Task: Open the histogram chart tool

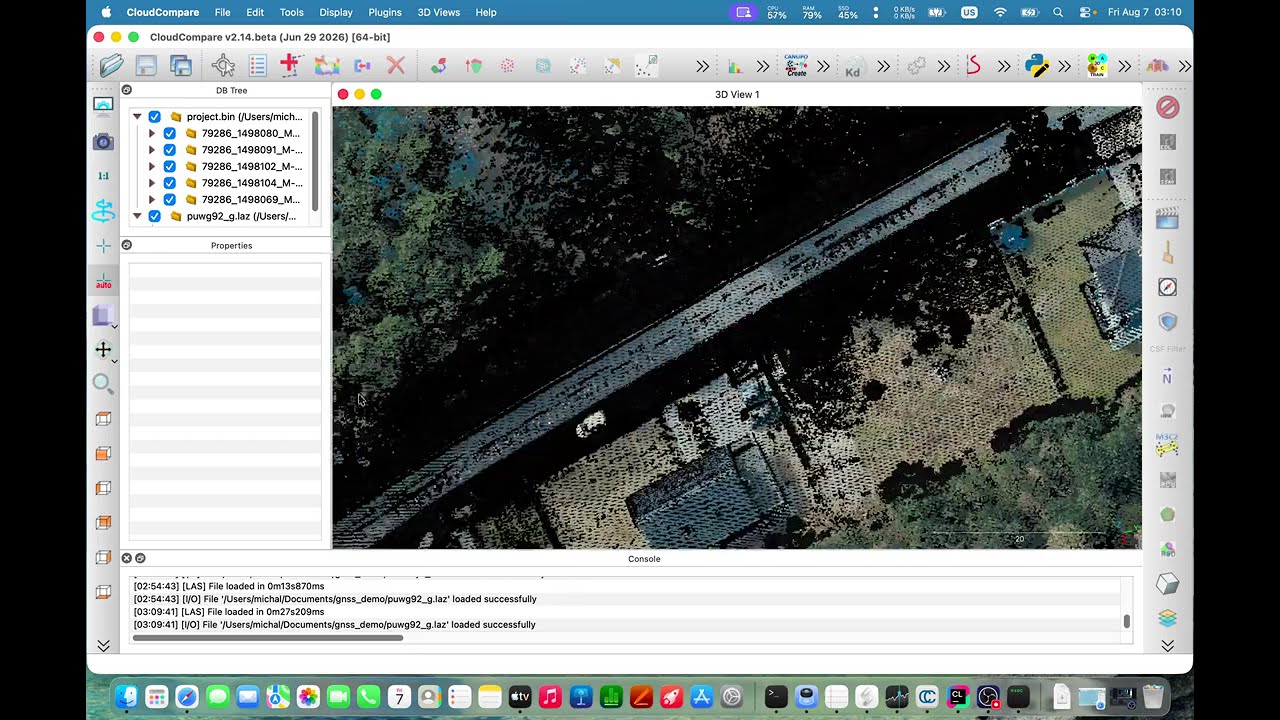Action: pyautogui.click(x=735, y=66)
